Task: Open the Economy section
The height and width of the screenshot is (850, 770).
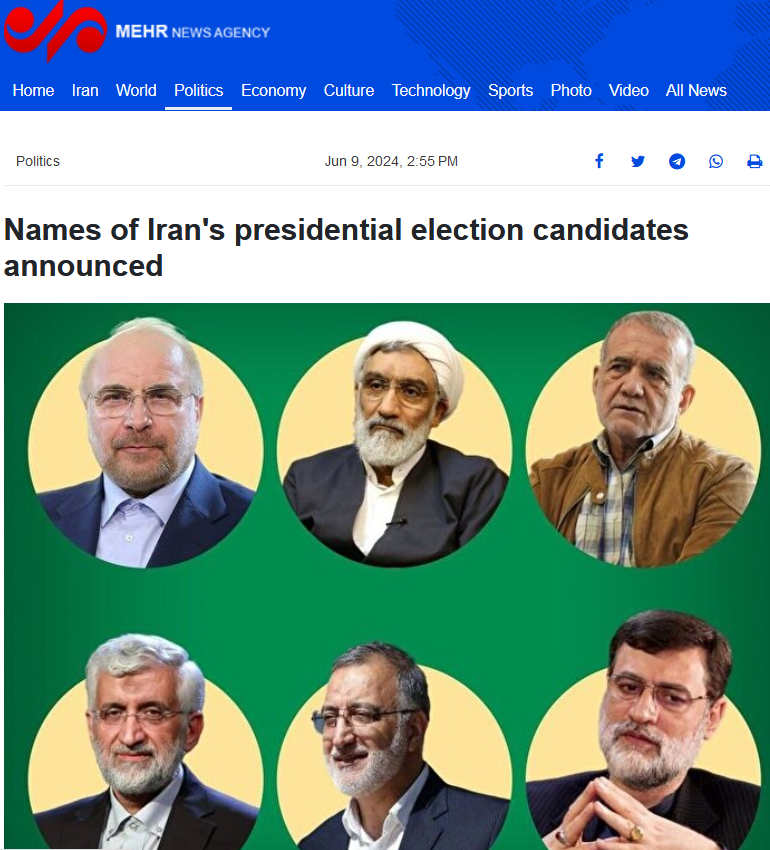Action: coord(273,90)
